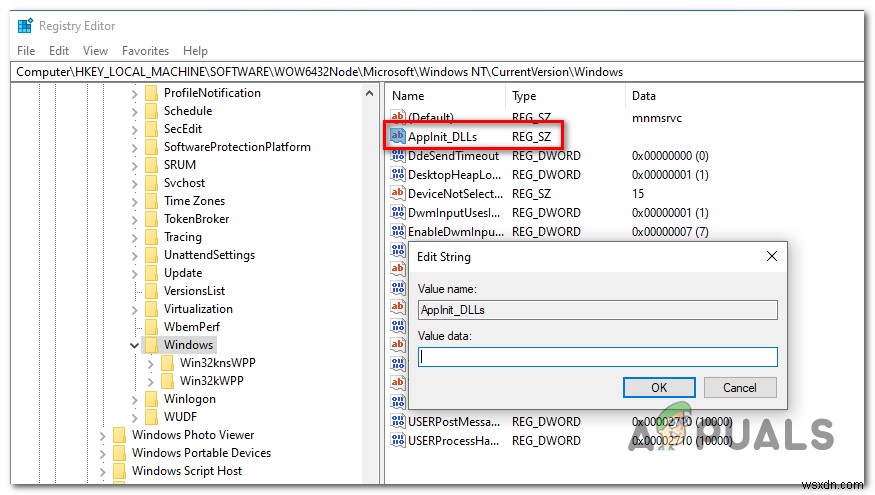Image resolution: width=875 pixels, height=495 pixels.
Task: Click the USERProcessHandleQuota DWORD icon
Action: tap(397, 440)
